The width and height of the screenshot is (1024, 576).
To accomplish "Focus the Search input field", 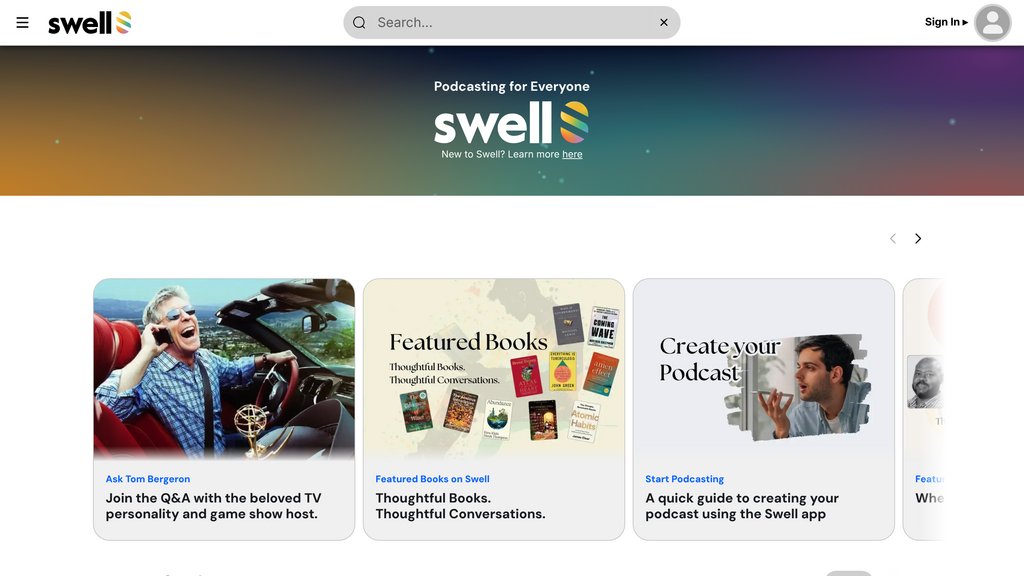I will click(x=512, y=23).
